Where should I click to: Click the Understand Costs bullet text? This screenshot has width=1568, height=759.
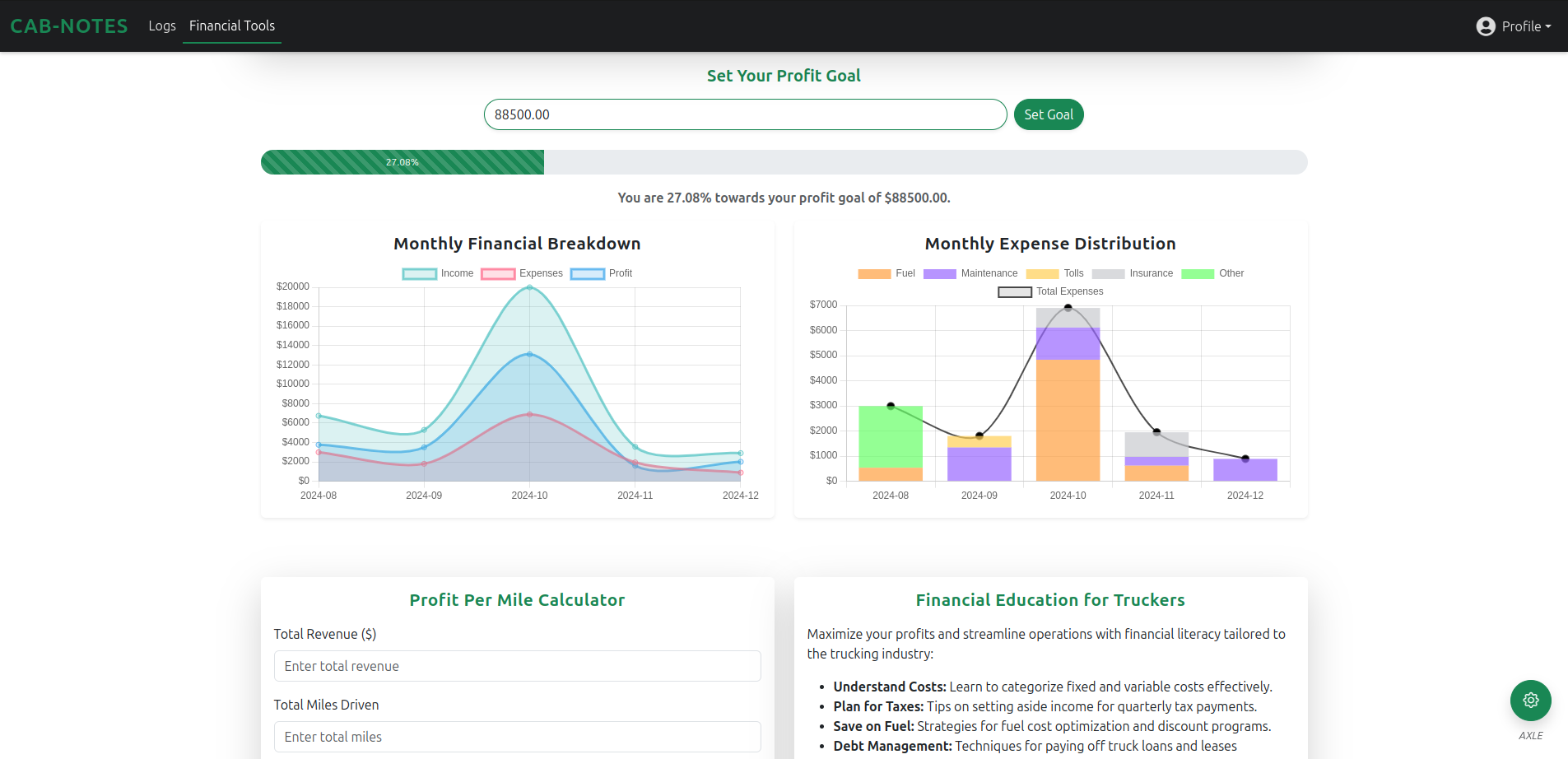[1053, 687]
